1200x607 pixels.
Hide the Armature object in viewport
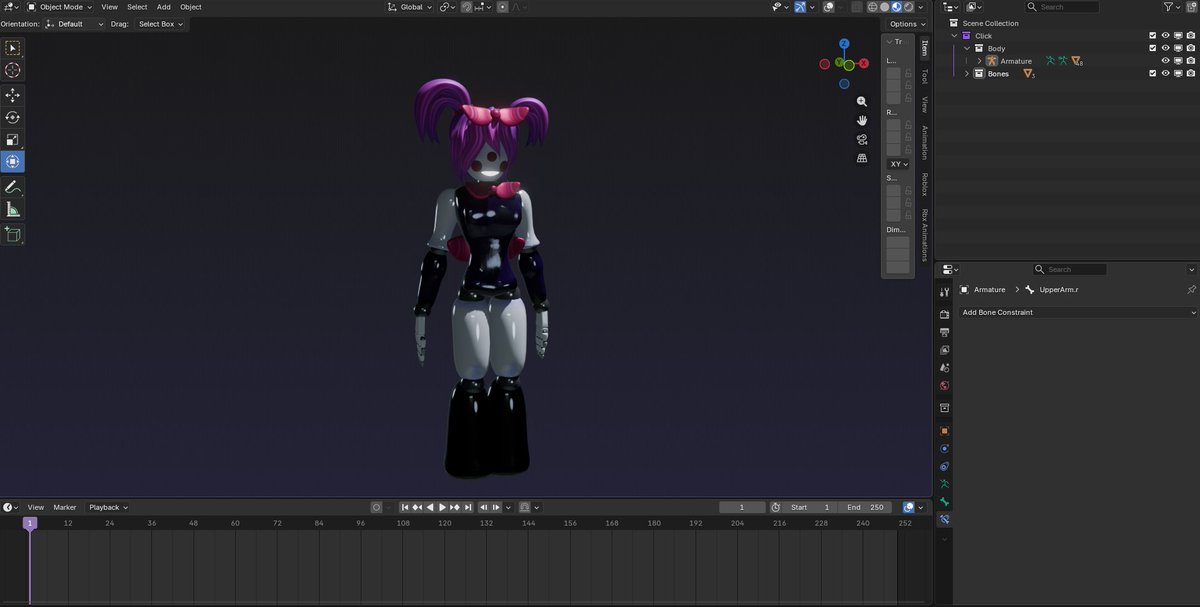pos(1165,61)
